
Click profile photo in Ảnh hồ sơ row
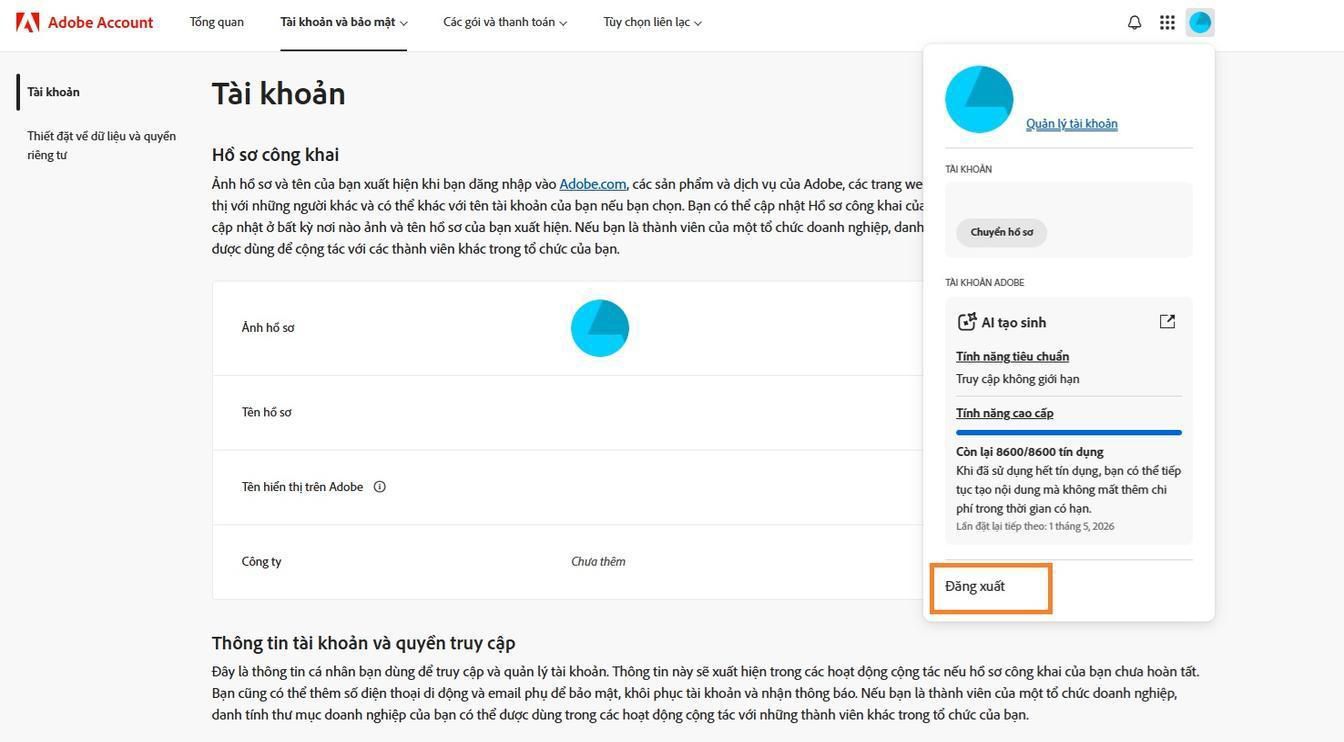coord(600,328)
